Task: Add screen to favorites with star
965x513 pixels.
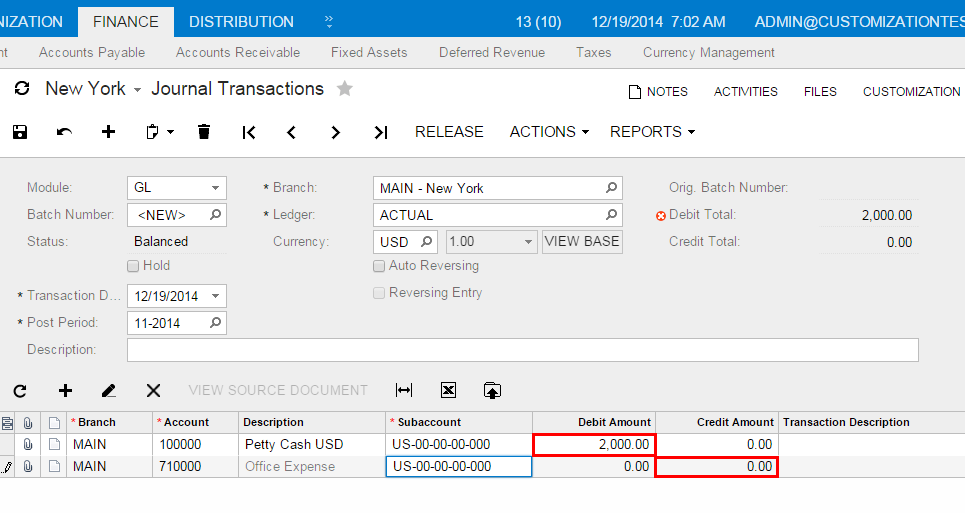Action: (x=345, y=89)
